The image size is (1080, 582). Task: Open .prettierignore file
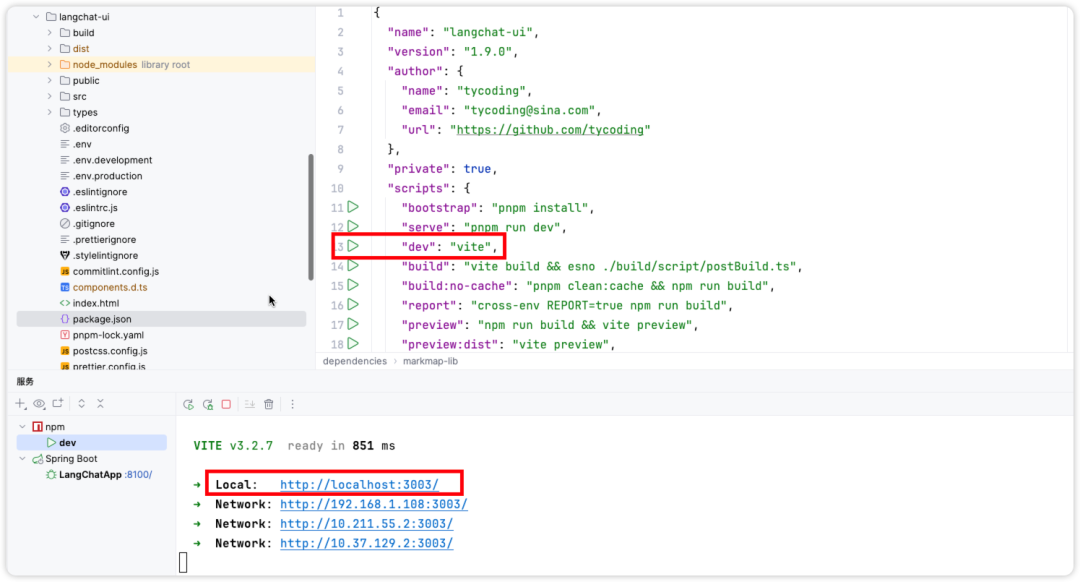104,240
